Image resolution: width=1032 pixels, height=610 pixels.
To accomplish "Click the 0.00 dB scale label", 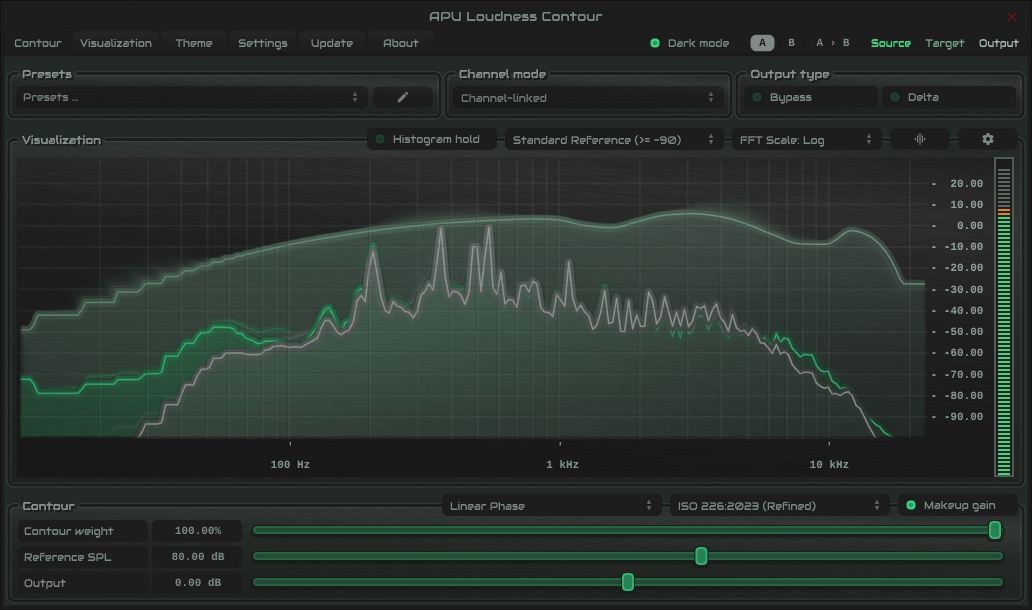I will click(969, 226).
